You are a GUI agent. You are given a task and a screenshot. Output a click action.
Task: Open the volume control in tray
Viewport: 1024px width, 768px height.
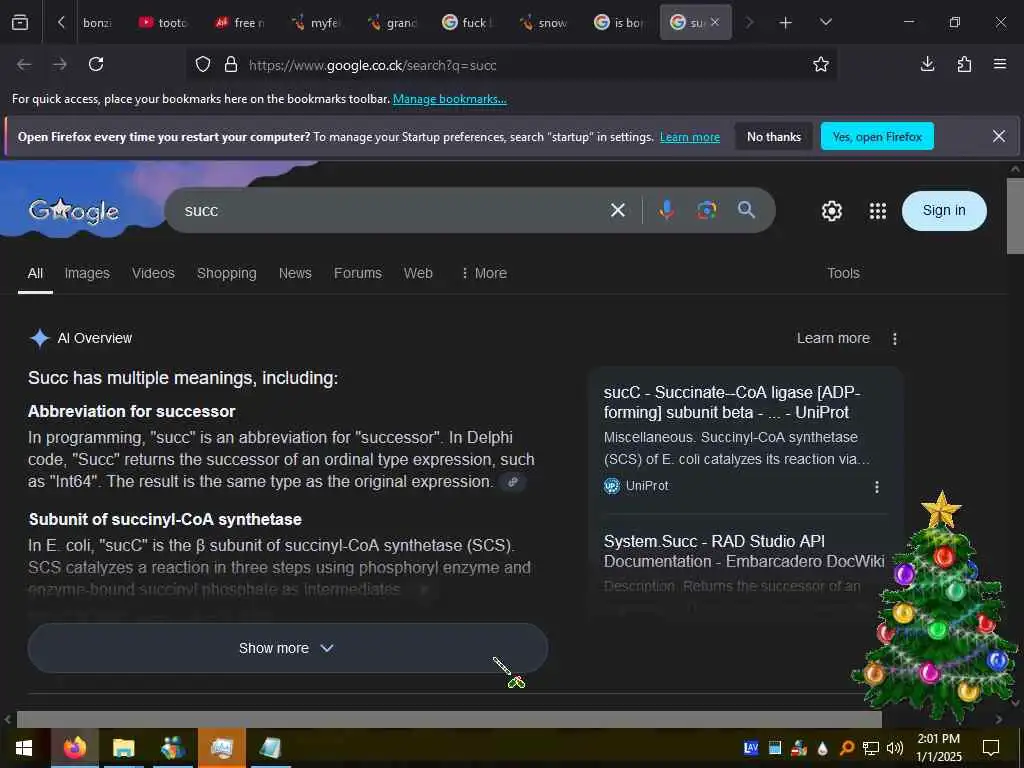[x=894, y=748]
